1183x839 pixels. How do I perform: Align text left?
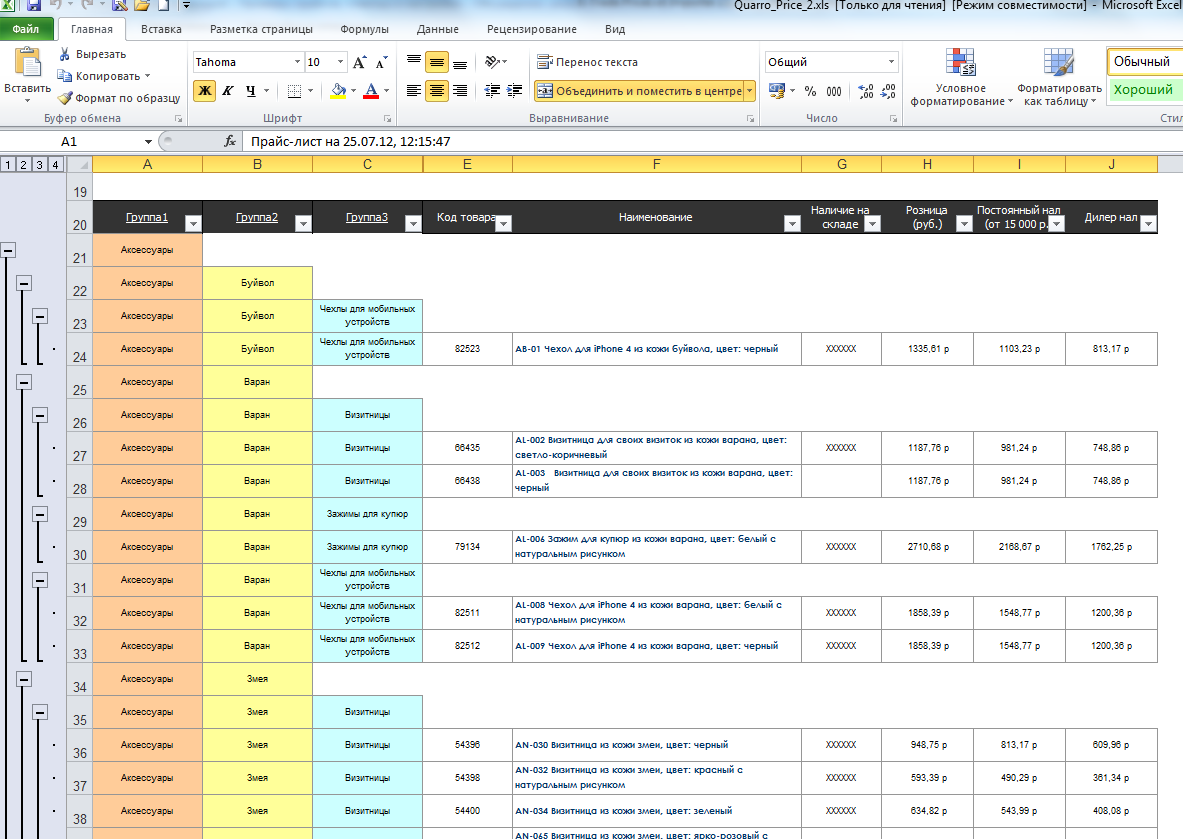click(x=414, y=91)
